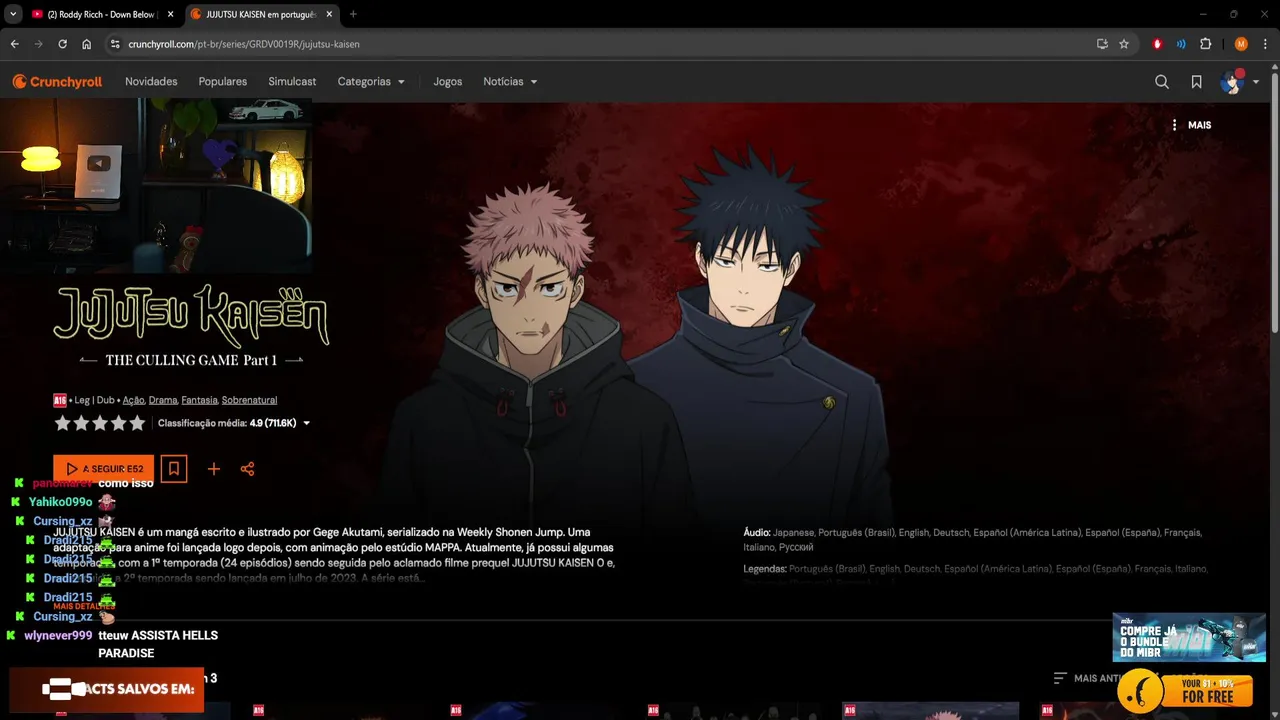Click the A16 age rating badge
This screenshot has width=1280, height=720.
click(x=60, y=400)
